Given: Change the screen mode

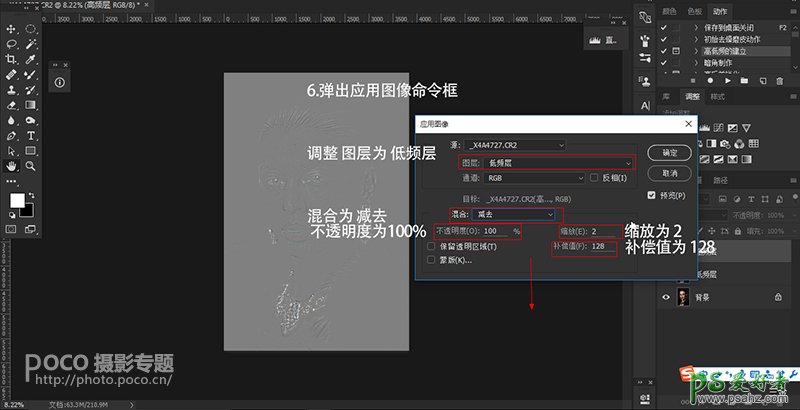Looking at the screenshot, I should pos(31,229).
